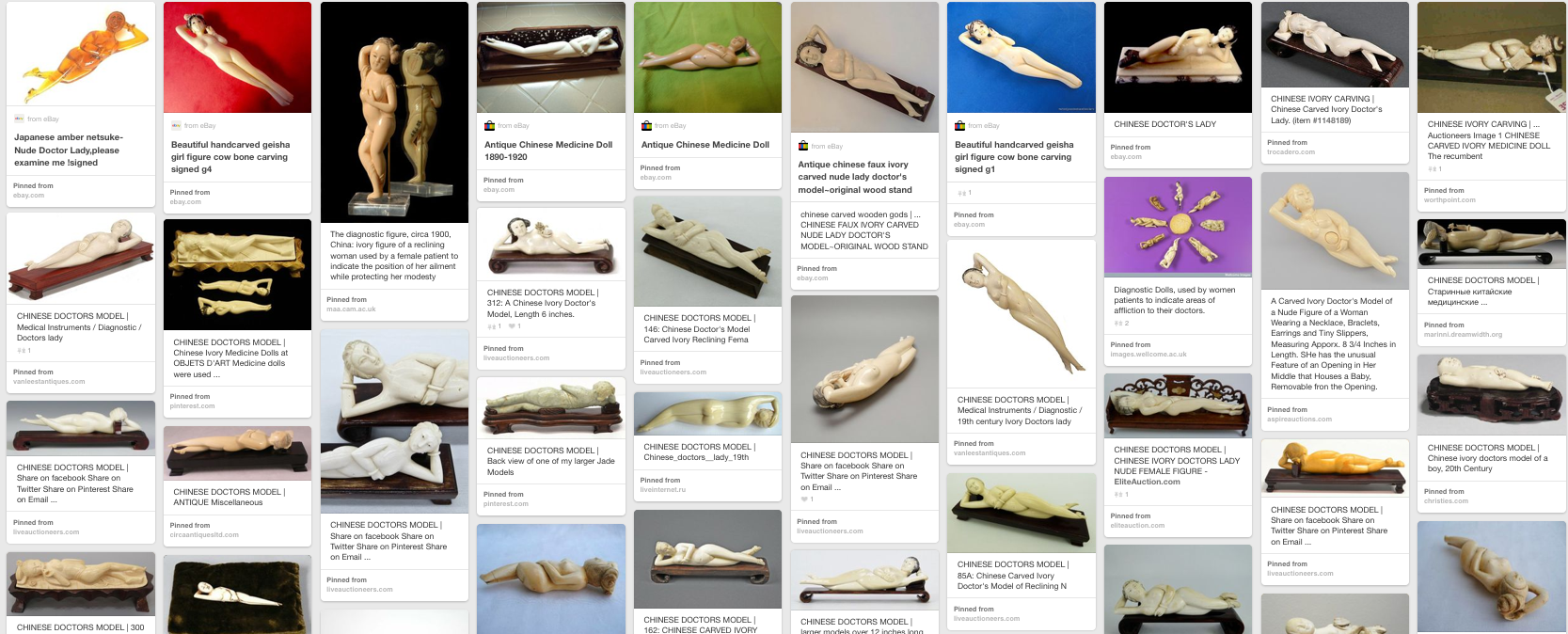The height and width of the screenshot is (634, 1568).
Task: Open purple Diagnostic Dolls circle image
Action: [x=1178, y=226]
